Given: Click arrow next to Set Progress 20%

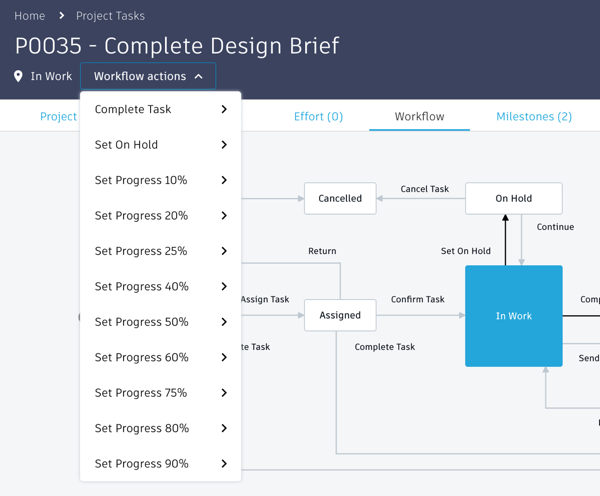Looking at the screenshot, I should coord(224,216).
